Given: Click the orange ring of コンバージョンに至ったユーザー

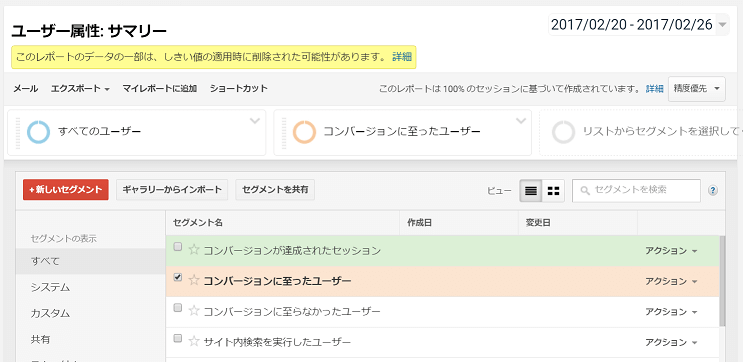Looking at the screenshot, I should click(304, 132).
